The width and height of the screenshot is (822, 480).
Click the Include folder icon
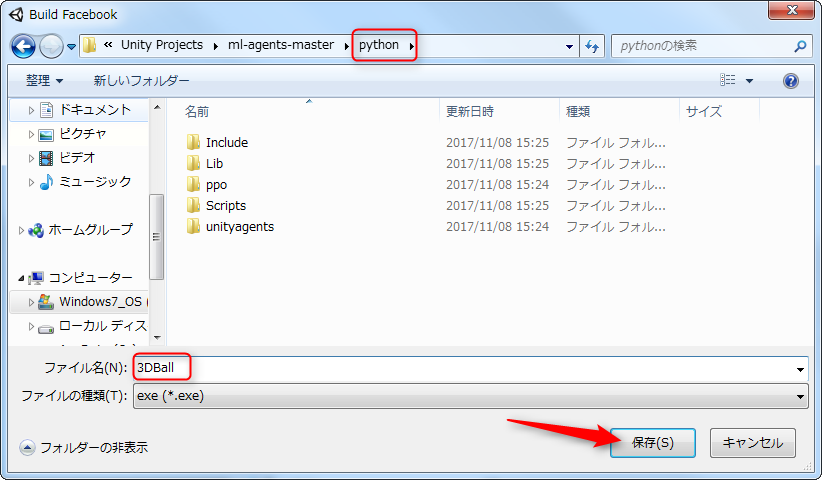point(193,142)
